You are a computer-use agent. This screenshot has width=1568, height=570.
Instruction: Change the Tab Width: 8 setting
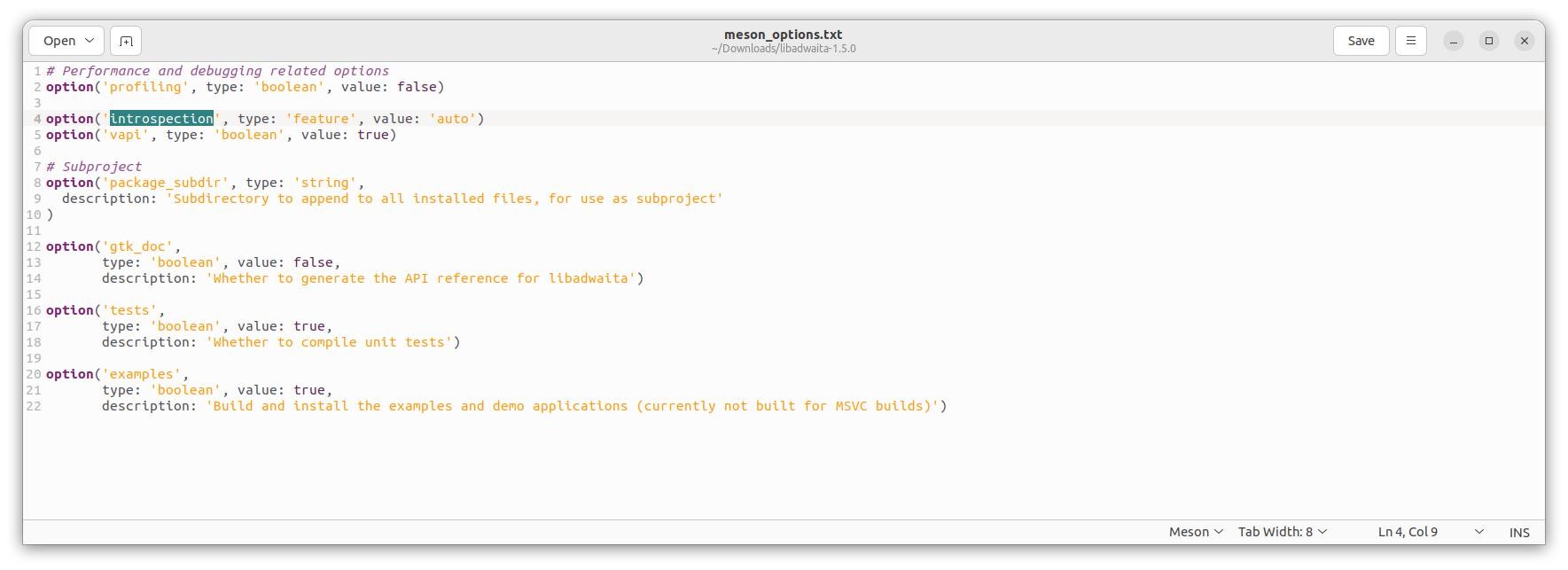point(1283,532)
